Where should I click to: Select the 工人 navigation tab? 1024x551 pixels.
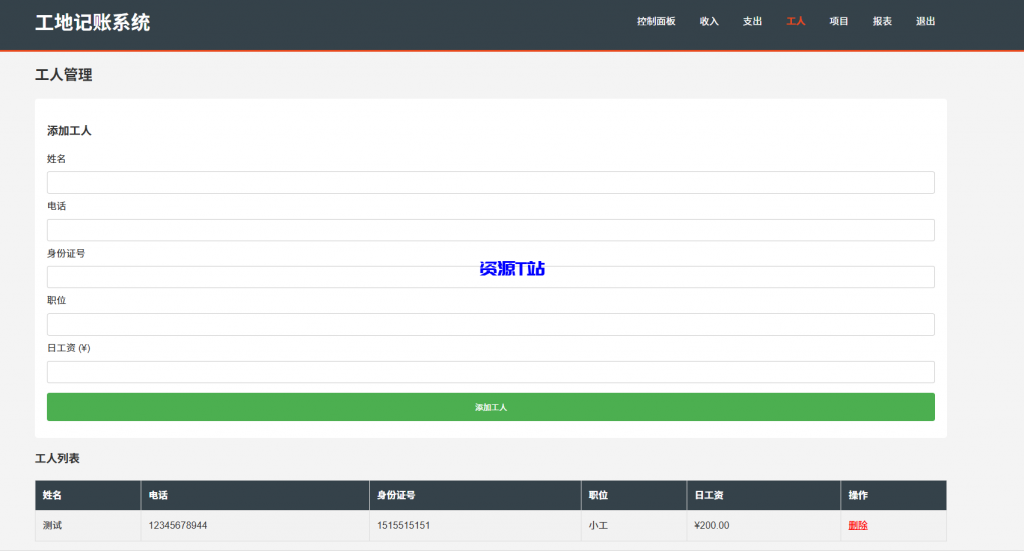pyautogui.click(x=795, y=21)
